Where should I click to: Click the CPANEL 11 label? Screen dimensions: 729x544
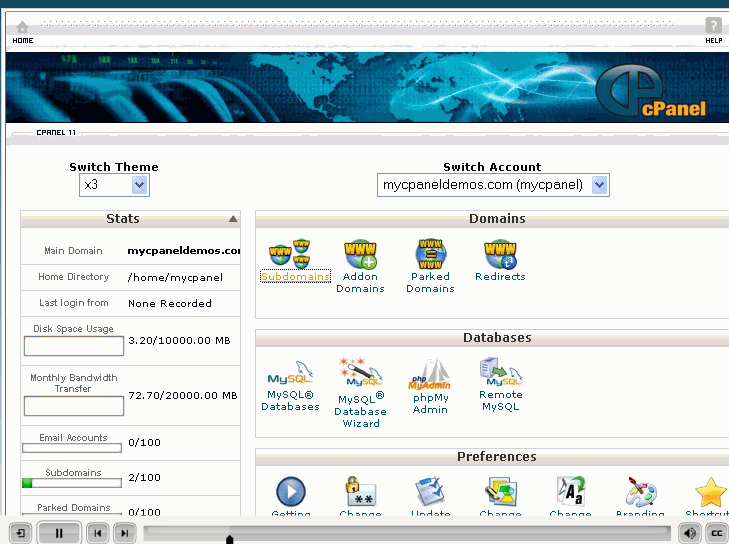point(56,133)
